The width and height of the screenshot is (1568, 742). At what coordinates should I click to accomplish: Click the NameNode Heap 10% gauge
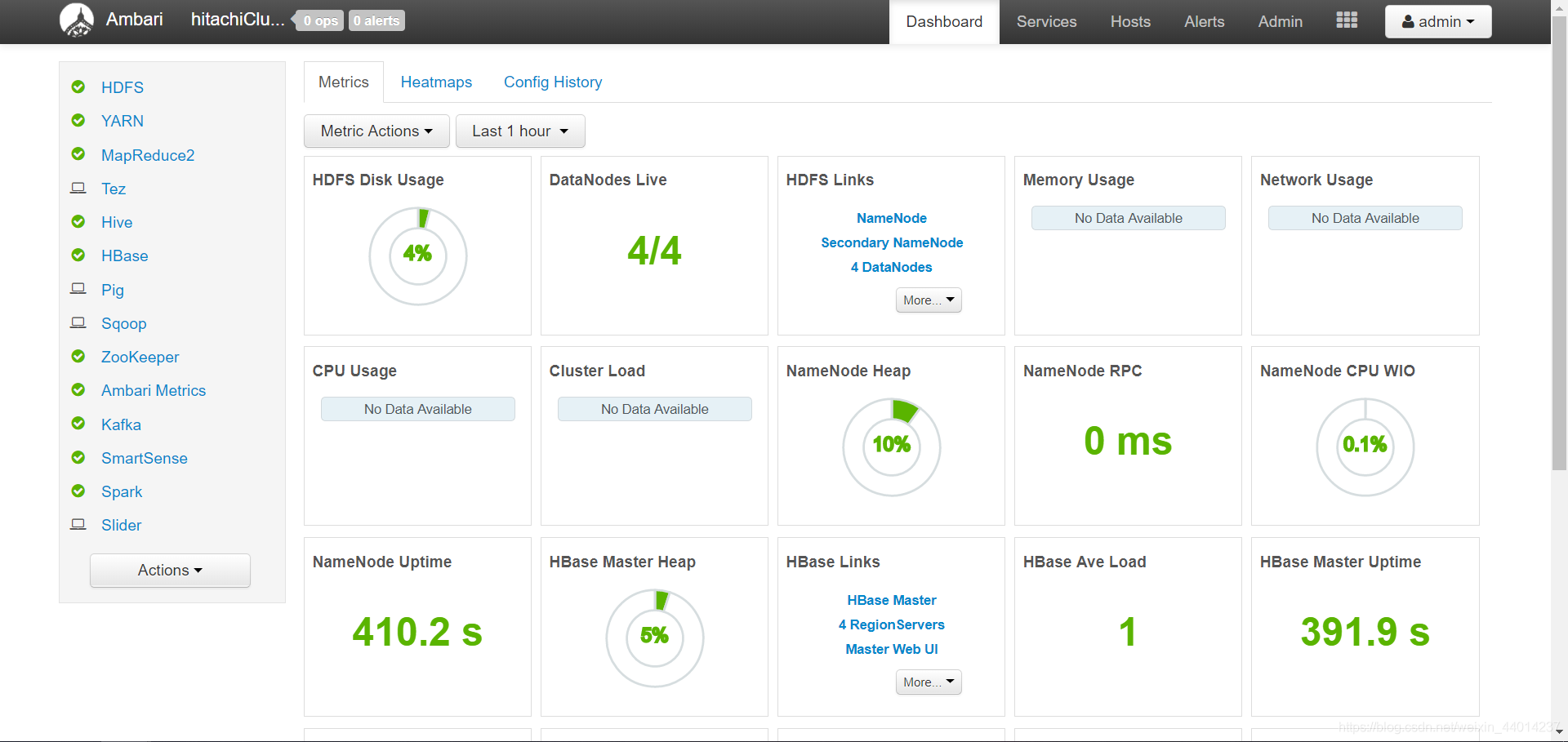click(x=892, y=447)
